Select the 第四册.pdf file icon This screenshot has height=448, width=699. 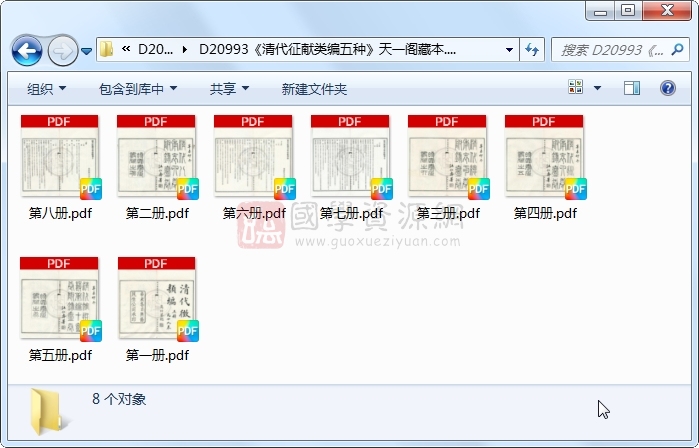546,156
